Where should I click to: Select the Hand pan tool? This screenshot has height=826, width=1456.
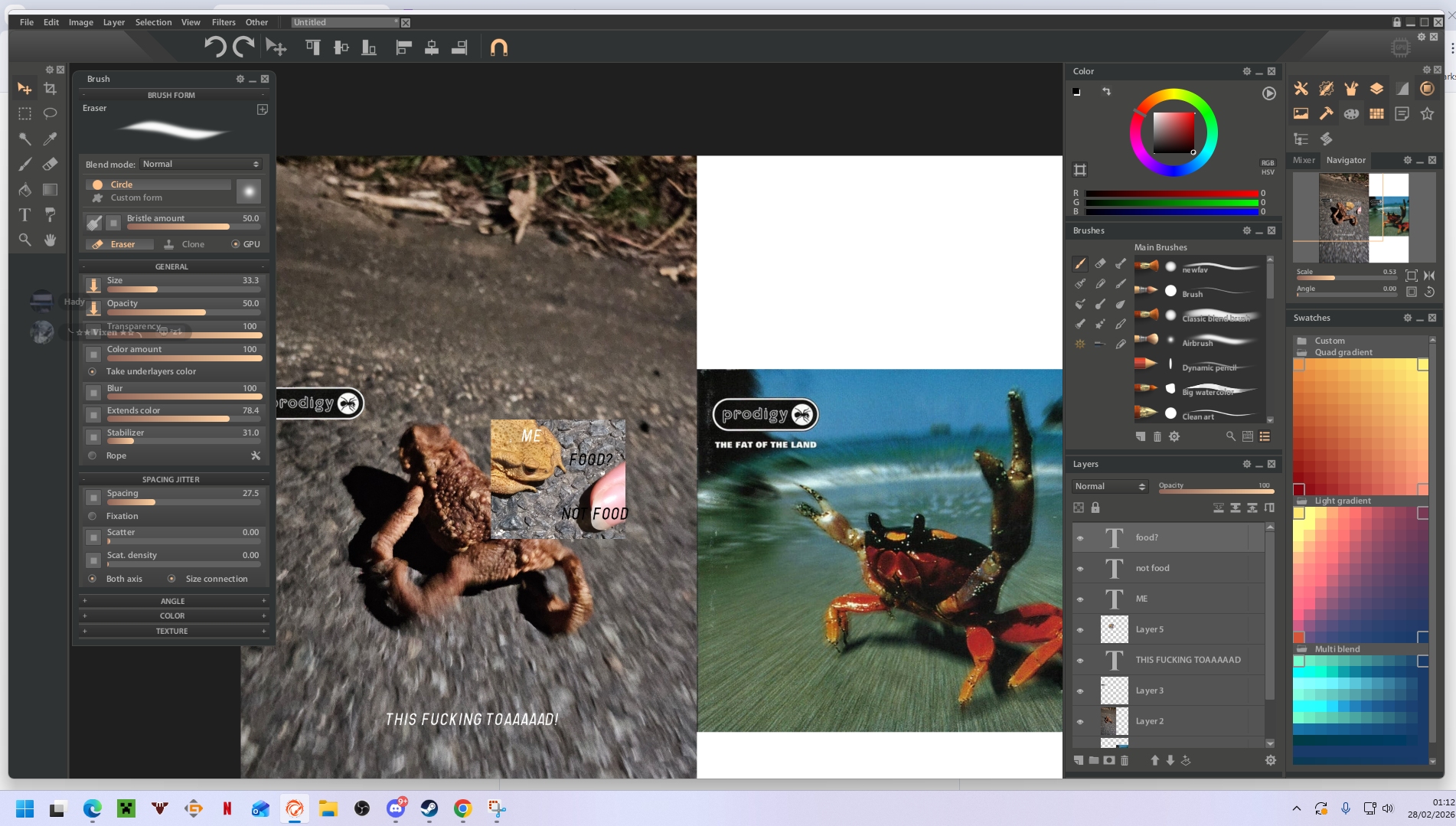click(x=51, y=240)
